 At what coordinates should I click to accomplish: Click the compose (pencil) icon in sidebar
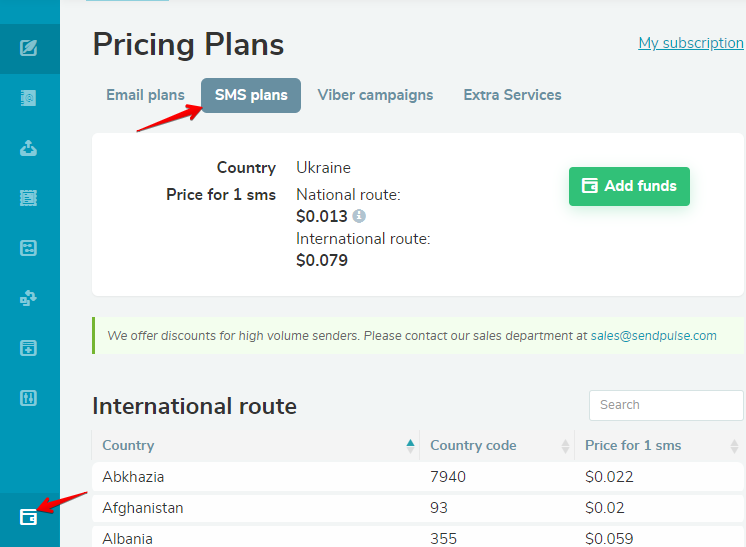29,48
